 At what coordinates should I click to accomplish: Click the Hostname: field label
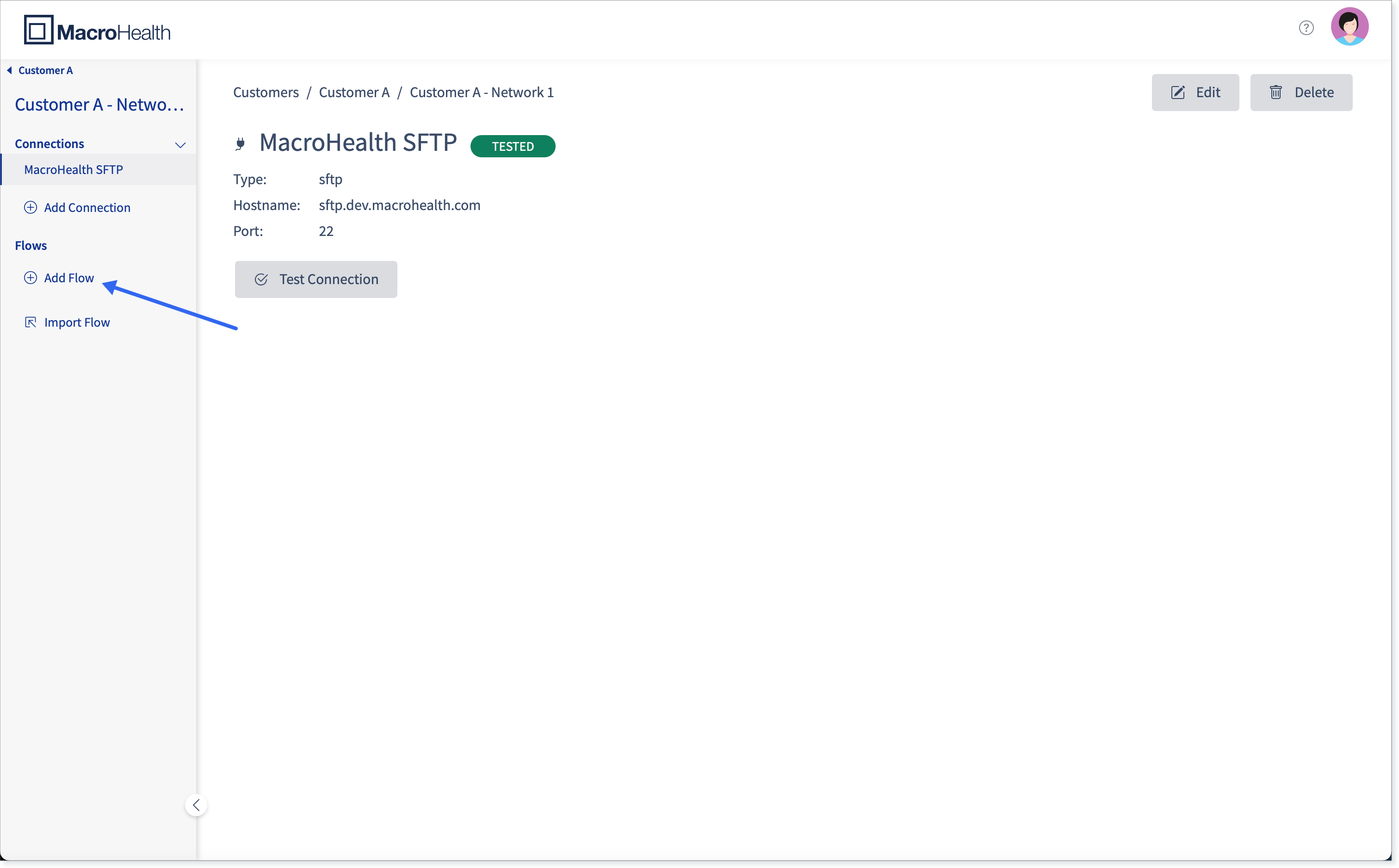pyautogui.click(x=267, y=205)
